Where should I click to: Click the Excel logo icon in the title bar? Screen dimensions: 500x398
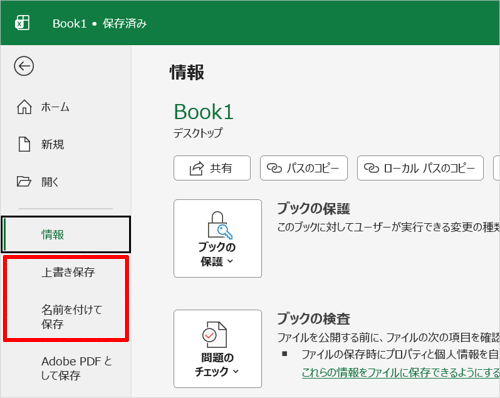click(22, 23)
